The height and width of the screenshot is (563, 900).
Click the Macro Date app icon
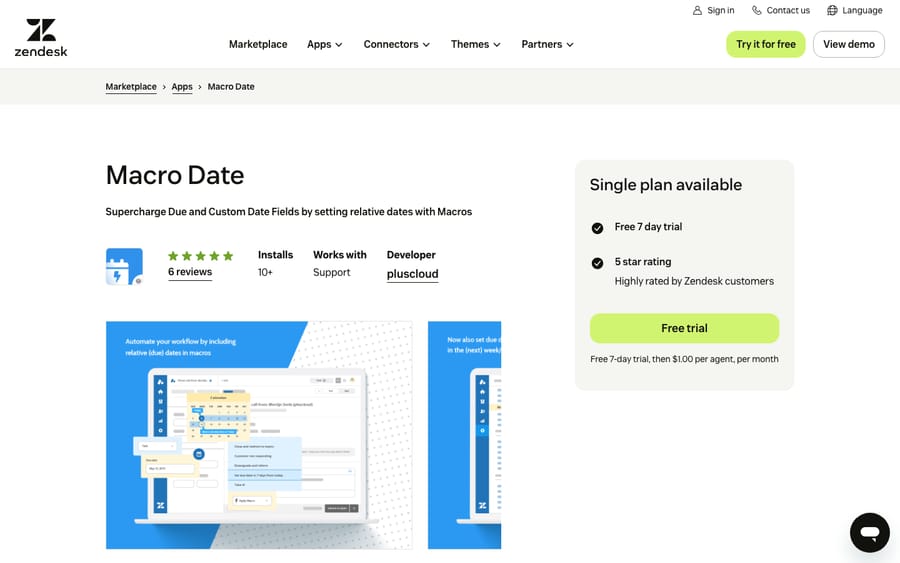pos(124,266)
